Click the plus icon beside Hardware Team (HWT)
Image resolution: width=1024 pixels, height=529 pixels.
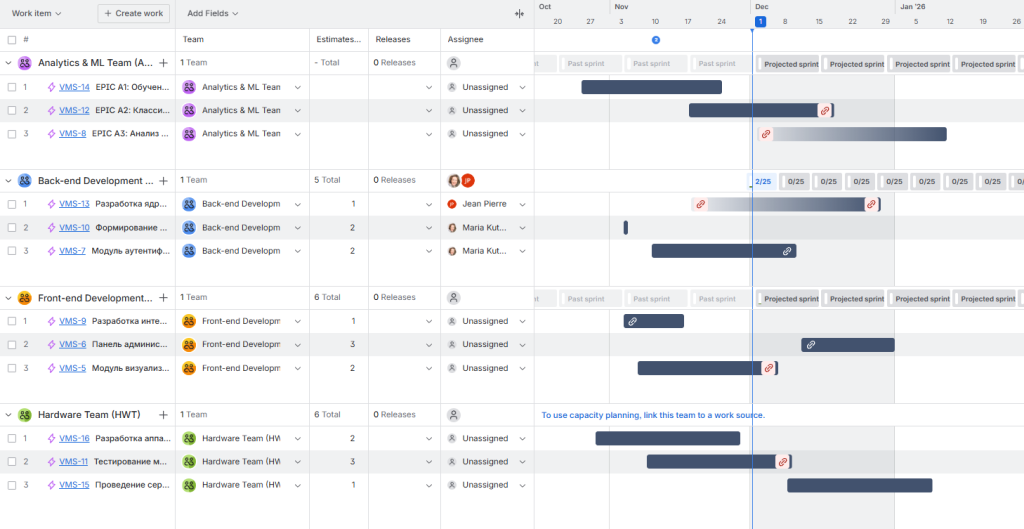[163, 415]
